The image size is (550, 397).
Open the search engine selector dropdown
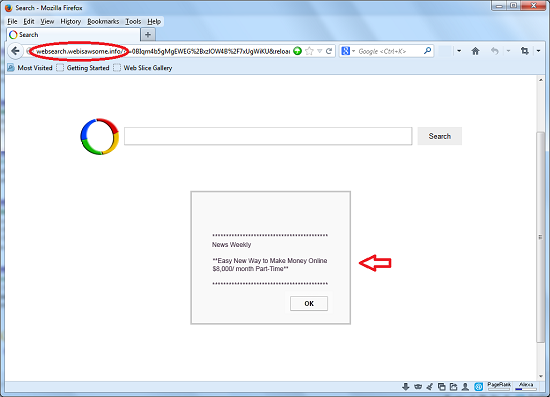pyautogui.click(x=353, y=51)
